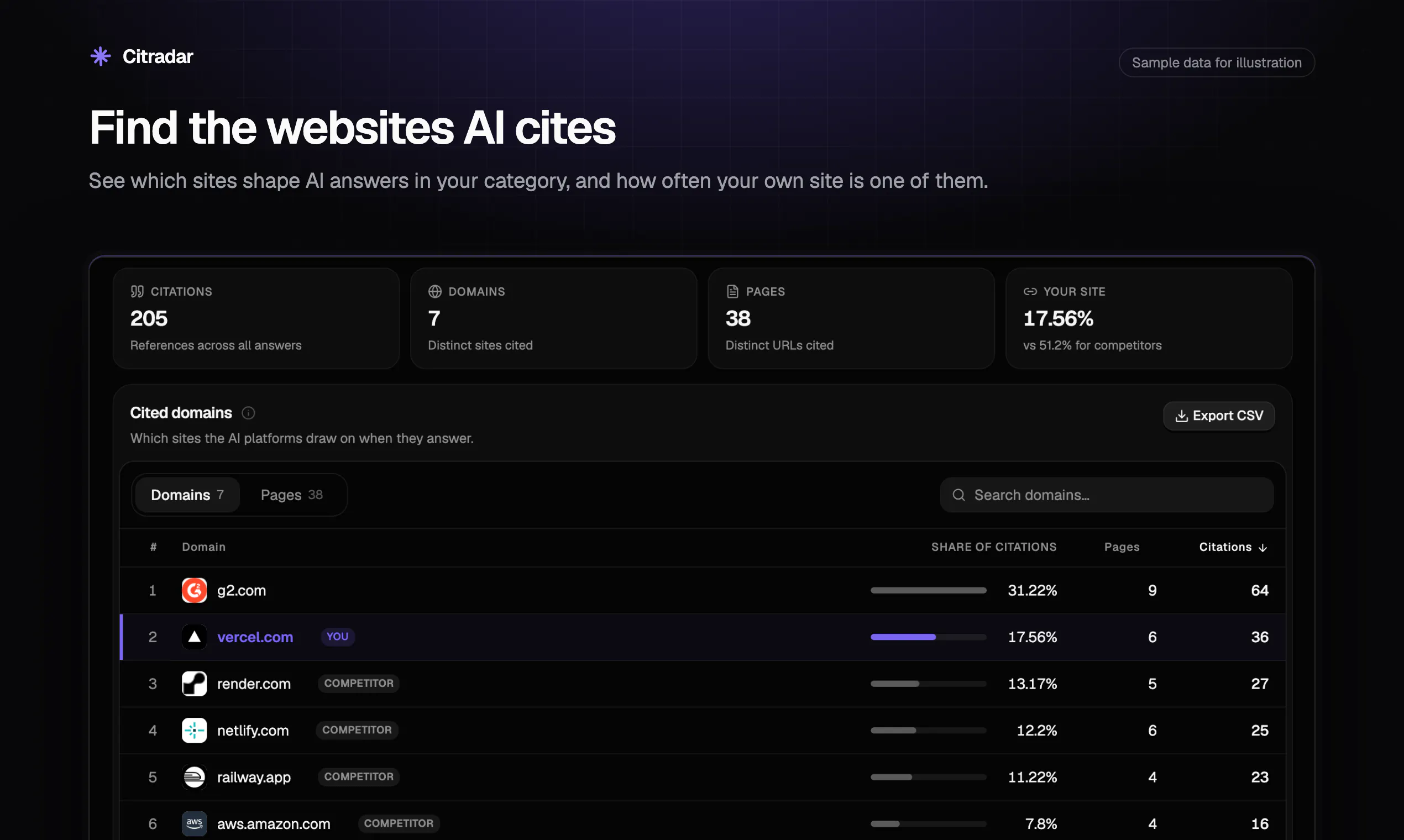This screenshot has height=840, width=1404.
Task: Click the 5 pages count for render.com
Action: (1152, 684)
